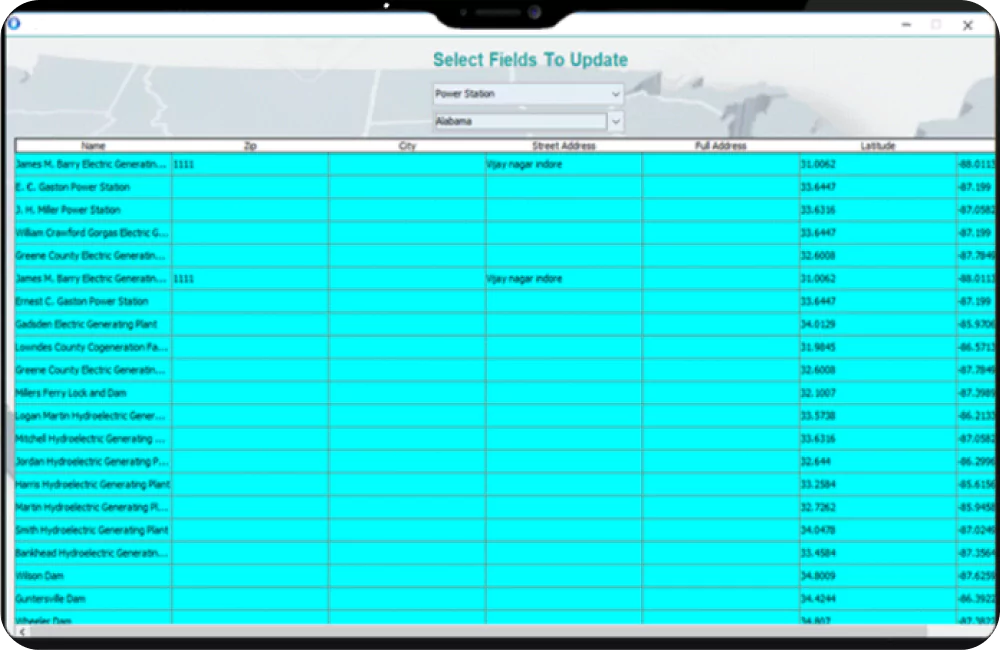Select the City column header
This screenshot has height=650, width=1000.
407,146
